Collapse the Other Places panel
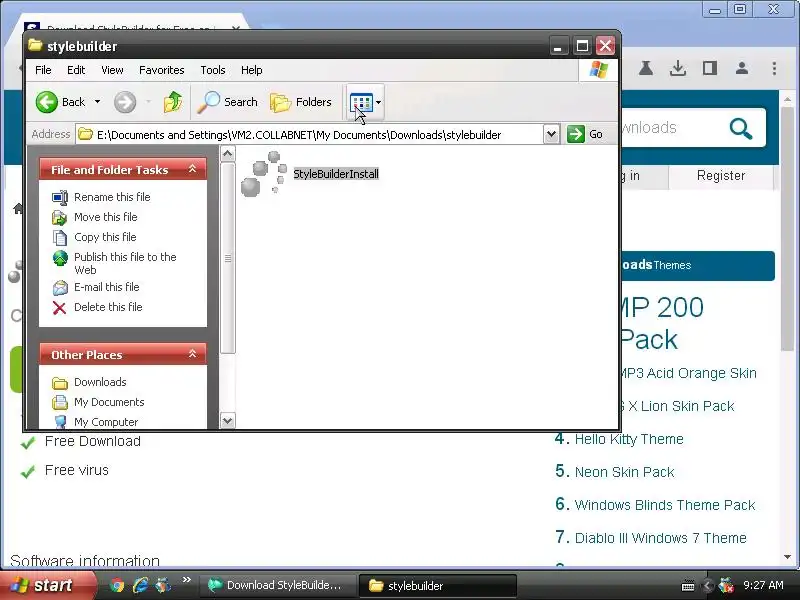Viewport: 800px width, 600px height. [x=192, y=354]
